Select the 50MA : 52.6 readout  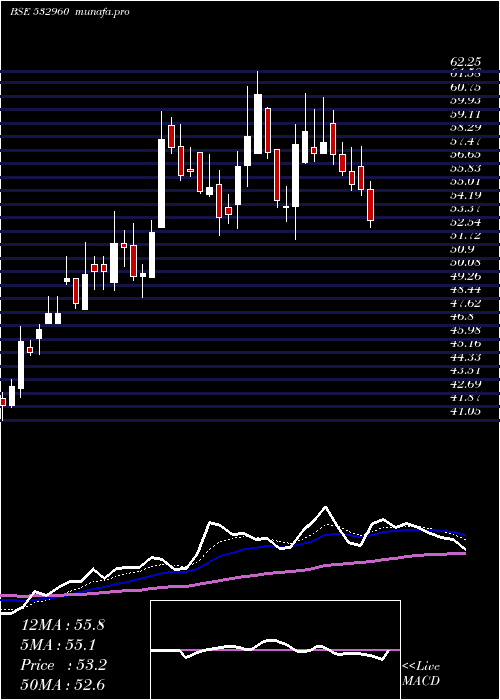63,685
